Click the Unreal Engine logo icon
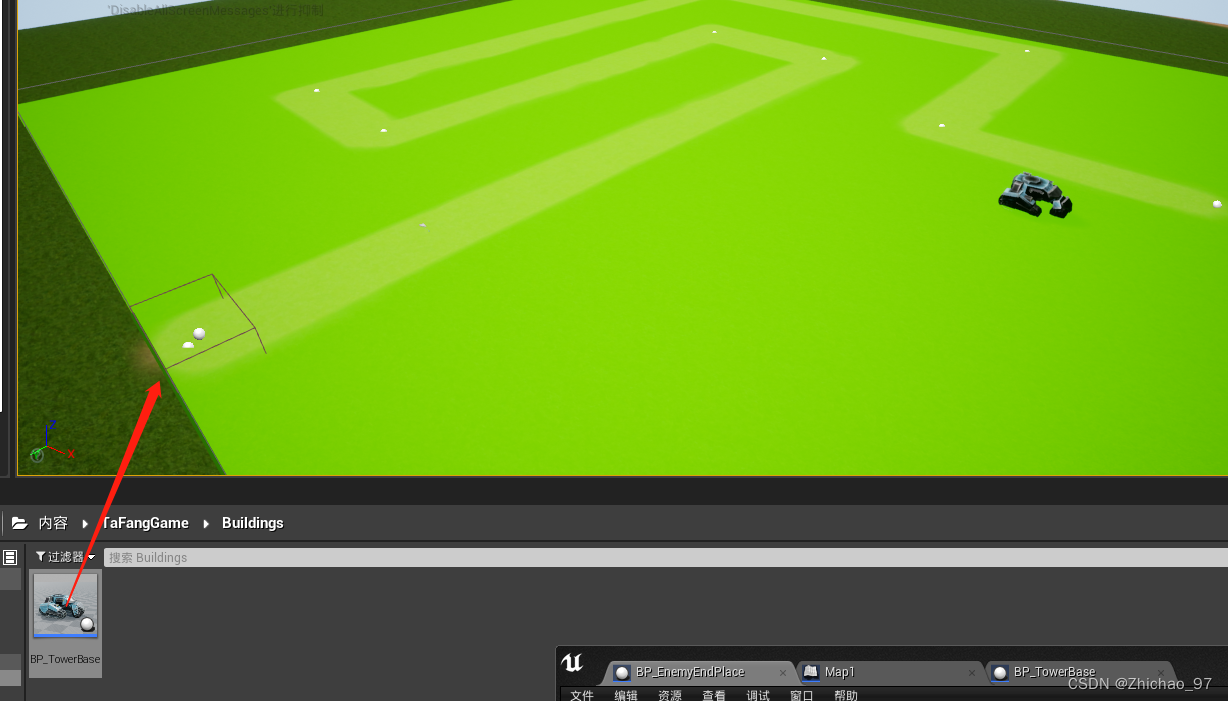The image size is (1228, 701). coord(573,662)
